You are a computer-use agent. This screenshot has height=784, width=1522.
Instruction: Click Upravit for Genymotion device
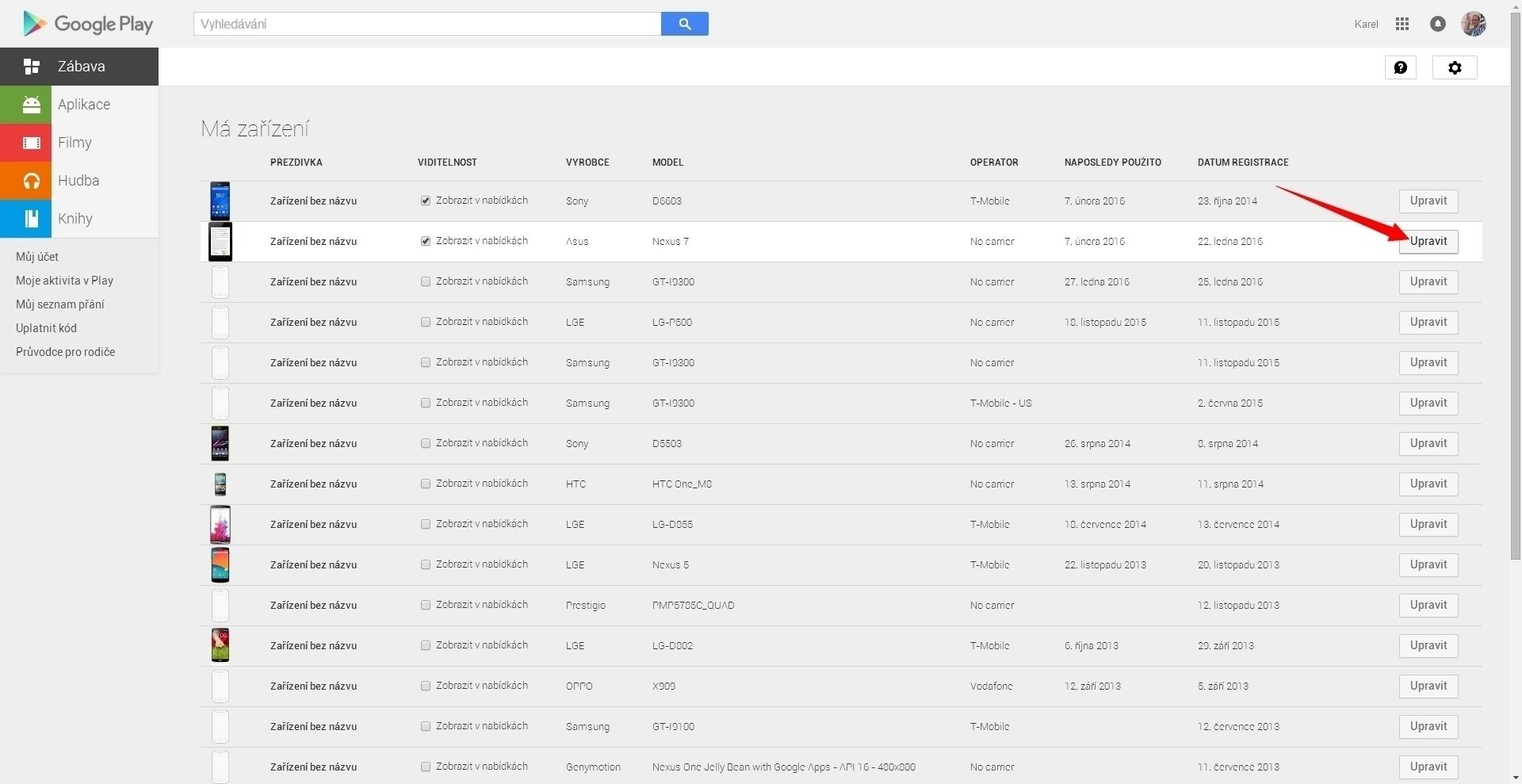[x=1428, y=767]
